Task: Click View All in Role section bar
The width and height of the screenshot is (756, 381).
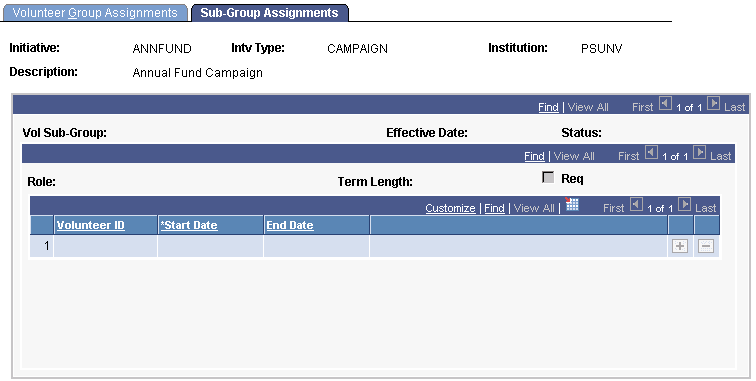Action: click(574, 156)
